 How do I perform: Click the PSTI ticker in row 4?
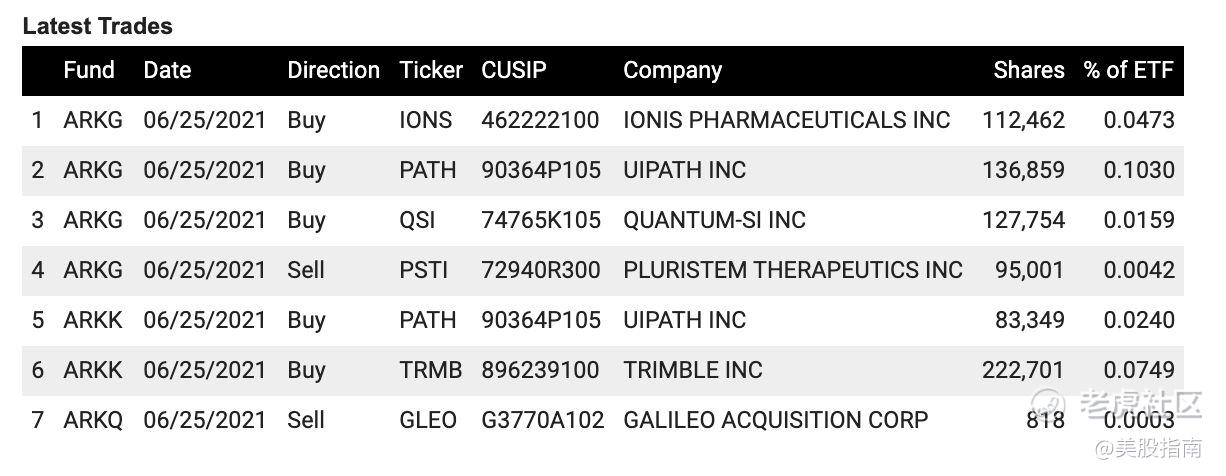pos(423,270)
